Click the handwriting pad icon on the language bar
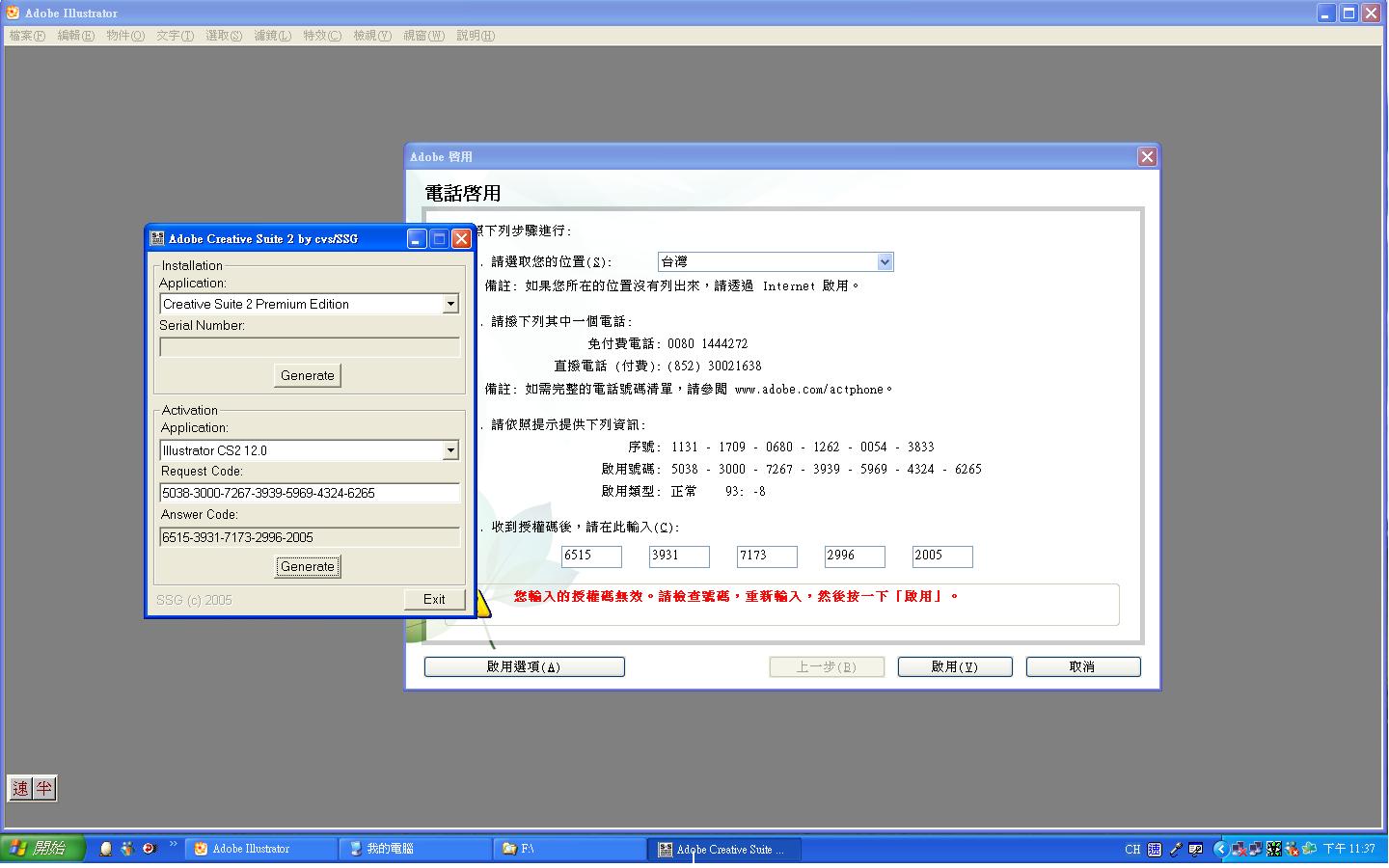1389x868 pixels. click(1196, 850)
